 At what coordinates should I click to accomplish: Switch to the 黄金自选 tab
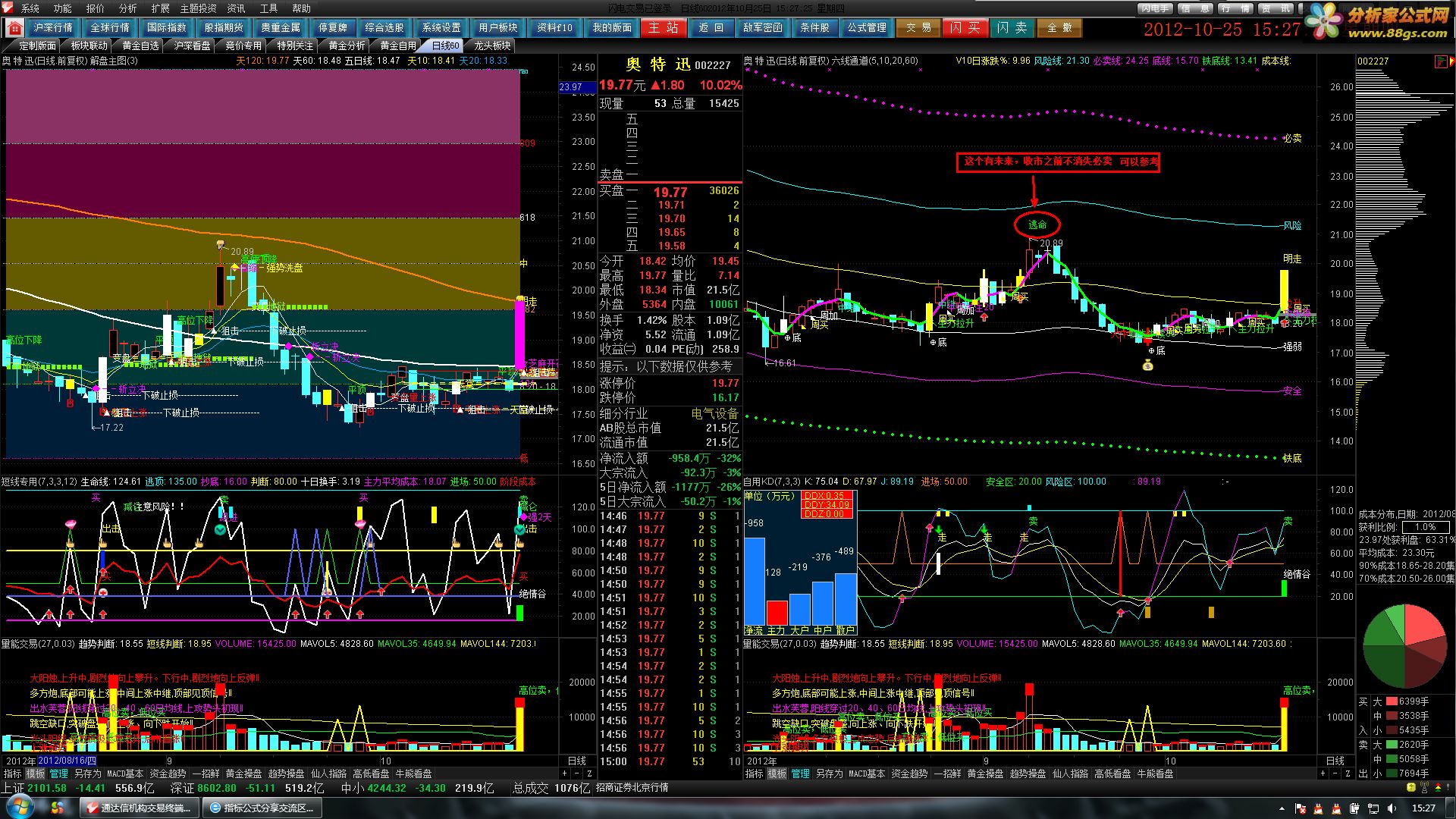(x=141, y=45)
